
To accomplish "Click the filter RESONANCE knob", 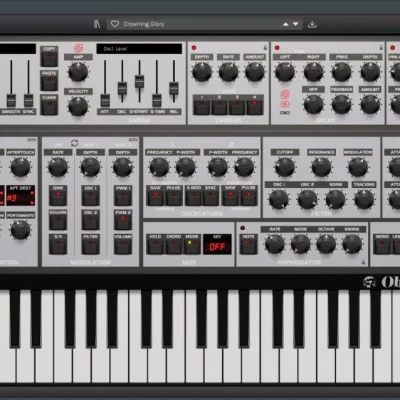I will [321, 167].
